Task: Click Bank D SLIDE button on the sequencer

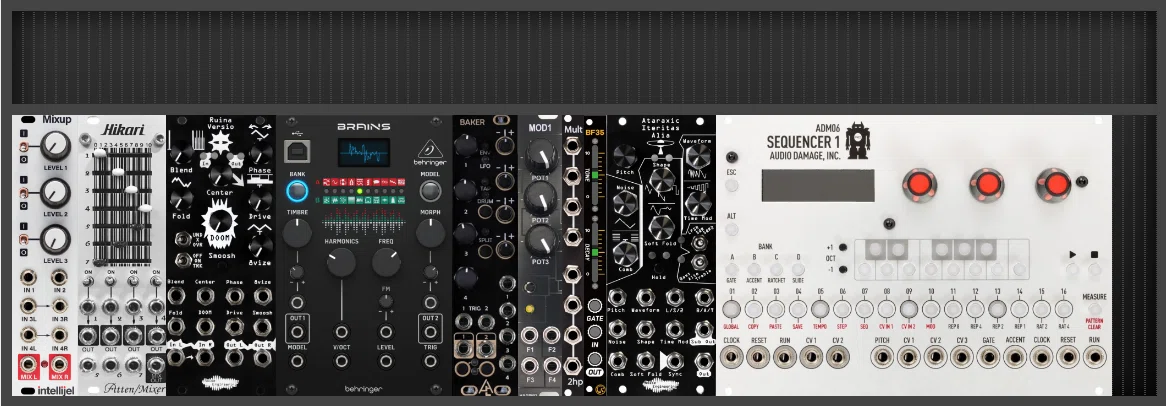Action: pos(799,269)
